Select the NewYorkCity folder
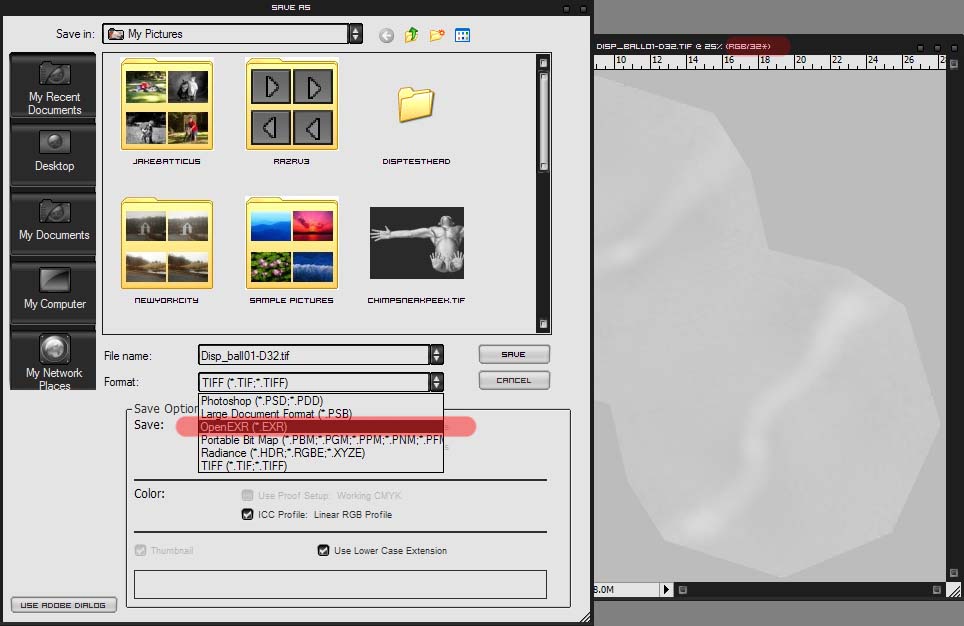The height and width of the screenshot is (626, 964). tap(167, 250)
